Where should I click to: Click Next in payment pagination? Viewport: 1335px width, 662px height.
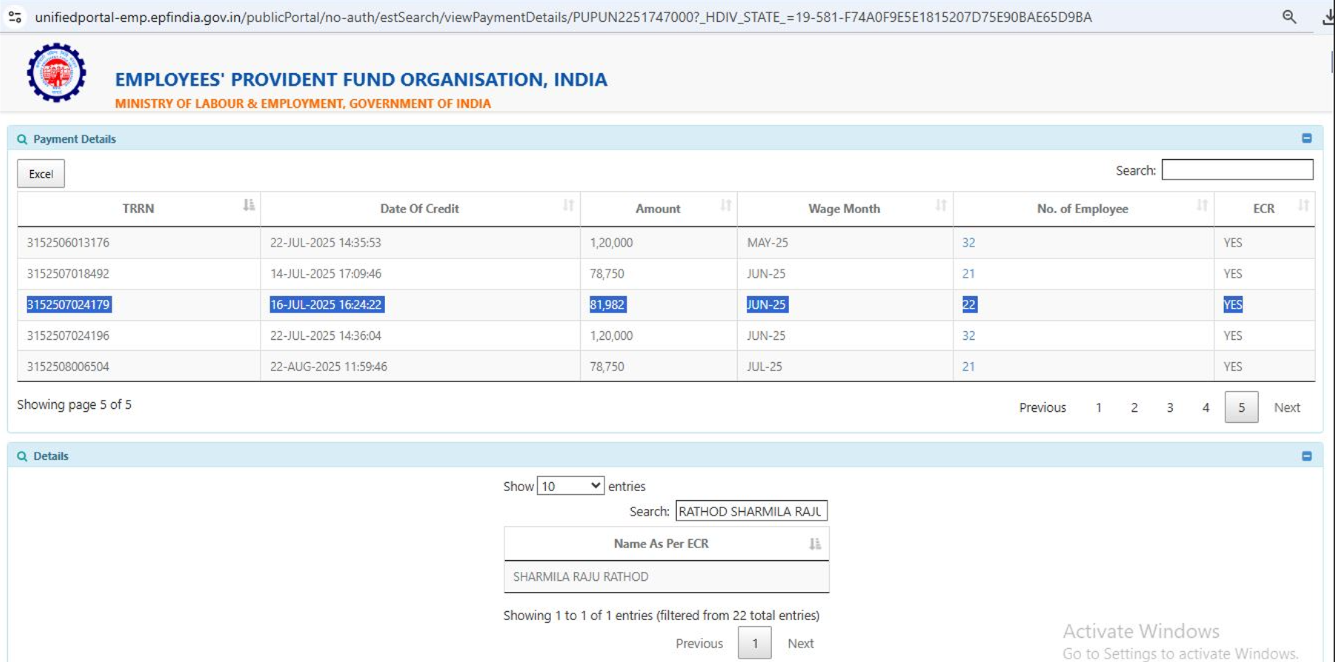pyautogui.click(x=1287, y=407)
